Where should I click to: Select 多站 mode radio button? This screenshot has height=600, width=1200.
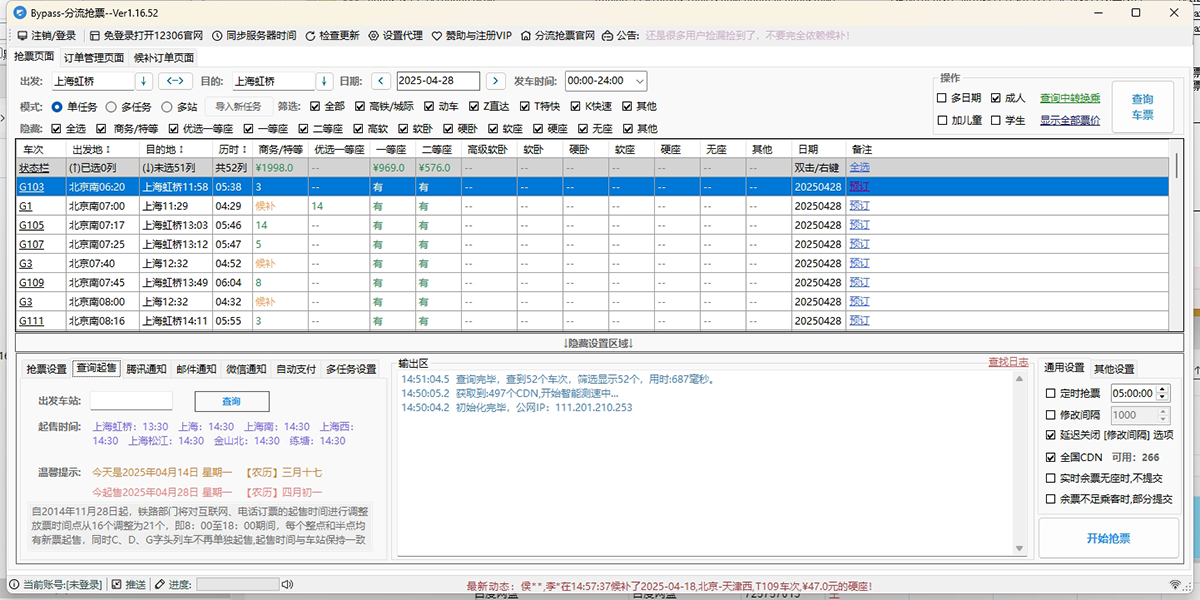[166, 106]
